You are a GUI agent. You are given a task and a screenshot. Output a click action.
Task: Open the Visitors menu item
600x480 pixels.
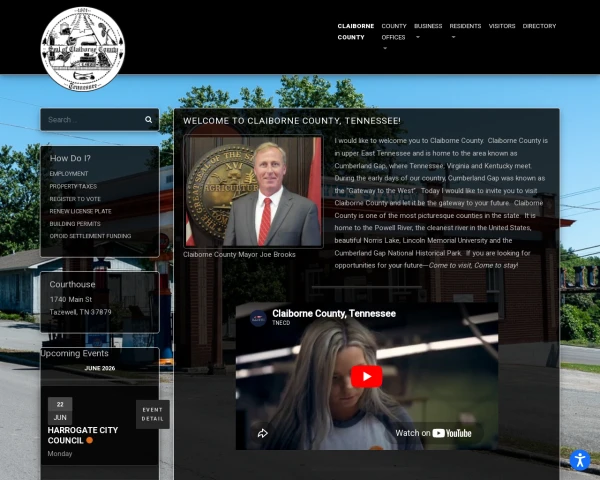tap(502, 26)
